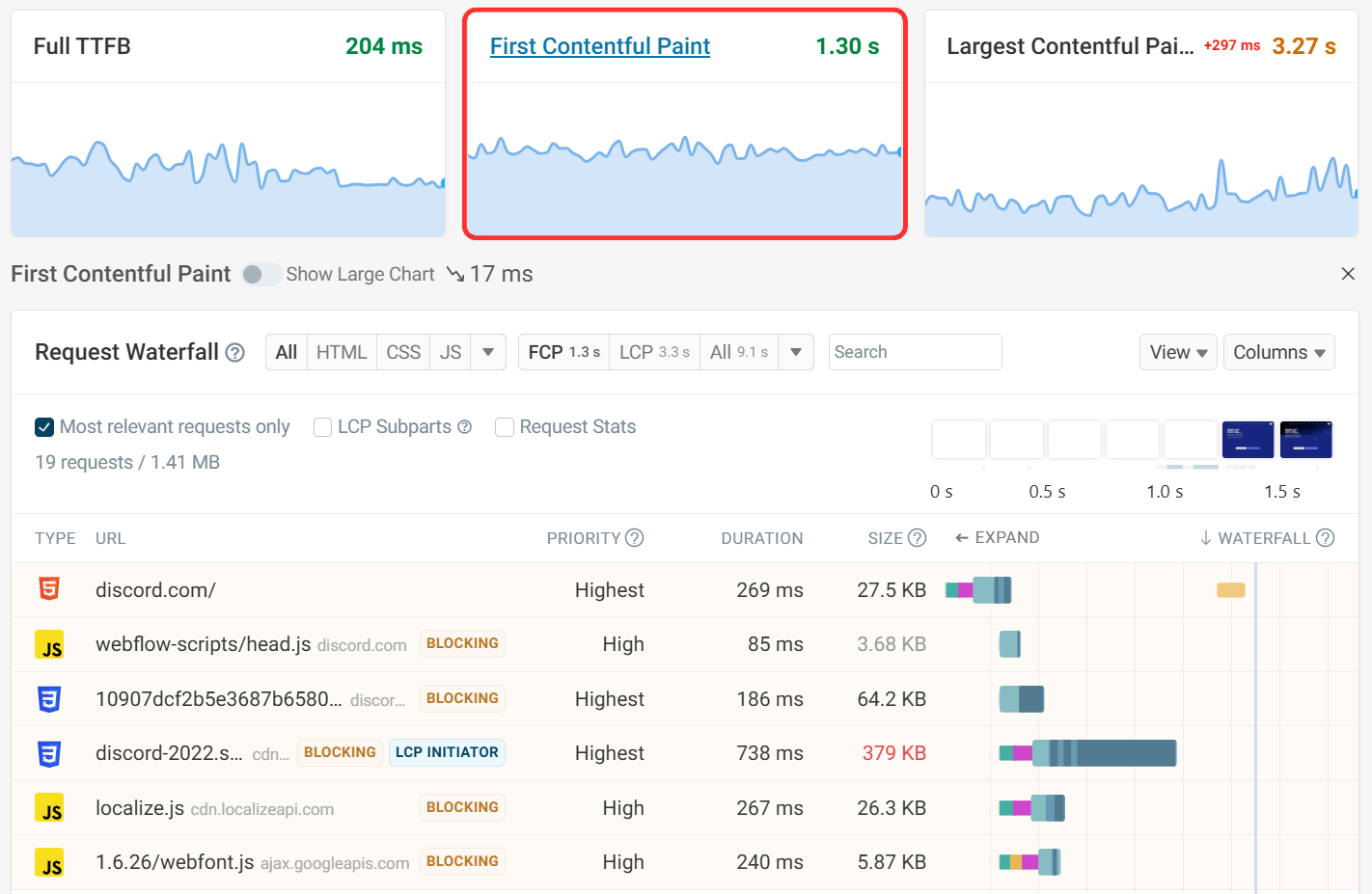Screen dimensions: 1372x894
Task: Select the CSS filter tab
Action: 403,353
